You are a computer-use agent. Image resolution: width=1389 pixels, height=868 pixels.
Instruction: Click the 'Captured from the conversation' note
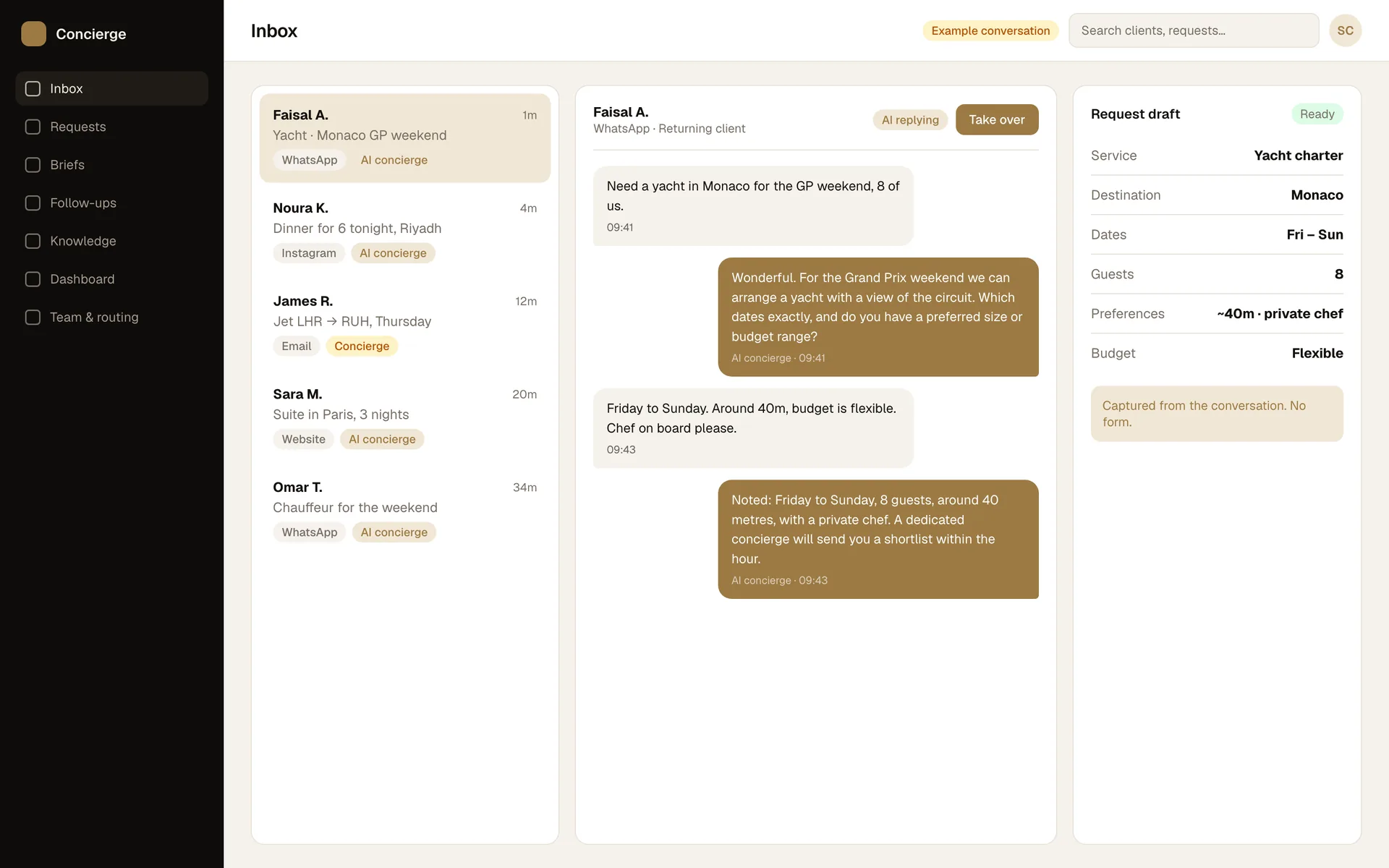coord(1217,414)
